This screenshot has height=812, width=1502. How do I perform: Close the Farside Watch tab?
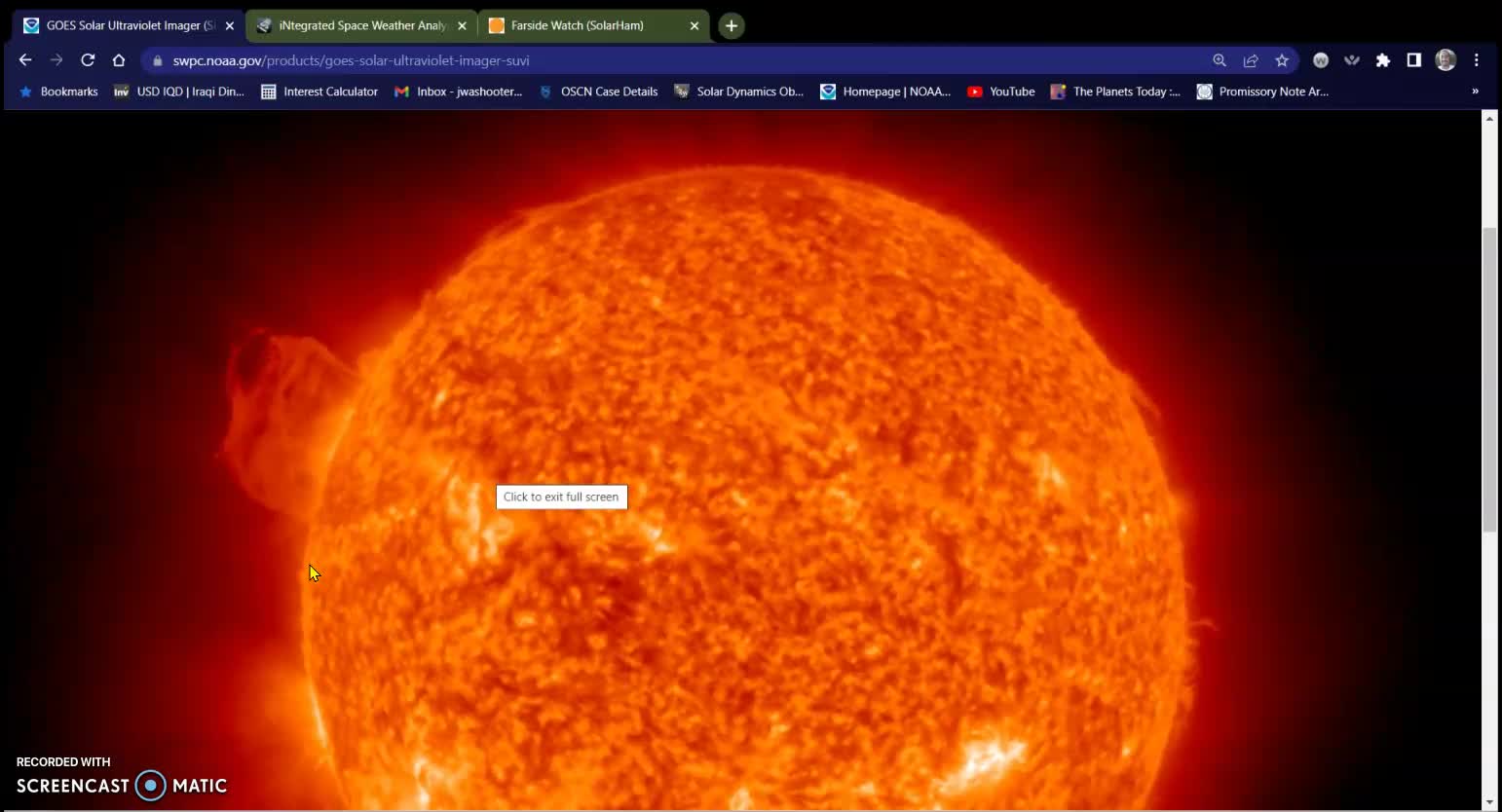pyautogui.click(x=695, y=26)
